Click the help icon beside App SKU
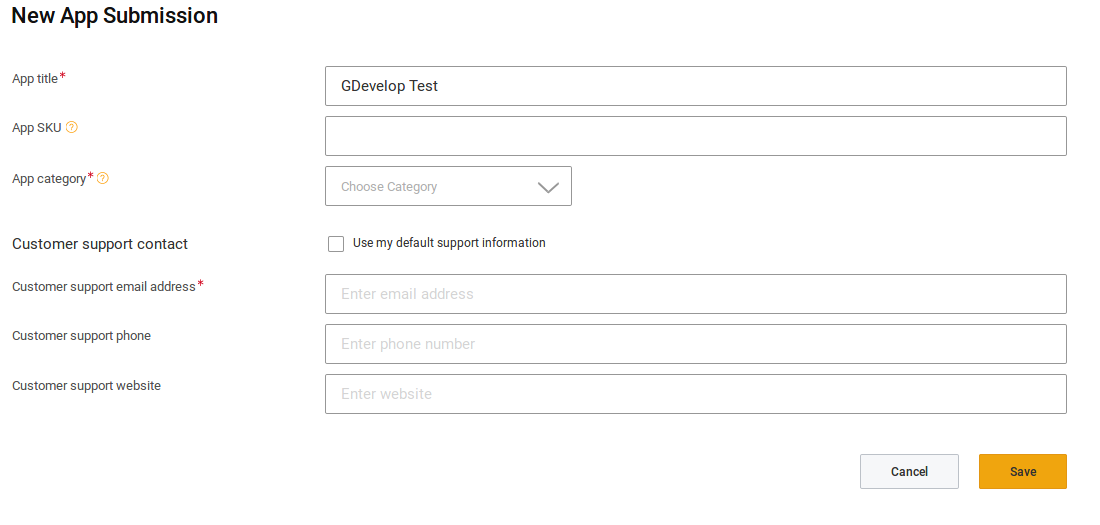 [72, 128]
